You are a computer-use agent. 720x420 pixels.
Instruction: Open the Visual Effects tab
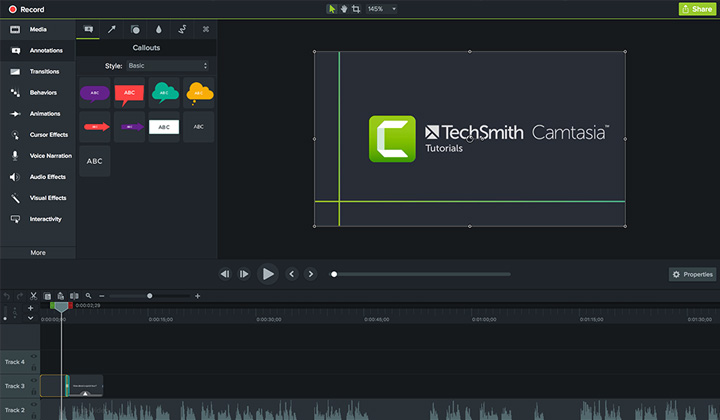point(38,198)
